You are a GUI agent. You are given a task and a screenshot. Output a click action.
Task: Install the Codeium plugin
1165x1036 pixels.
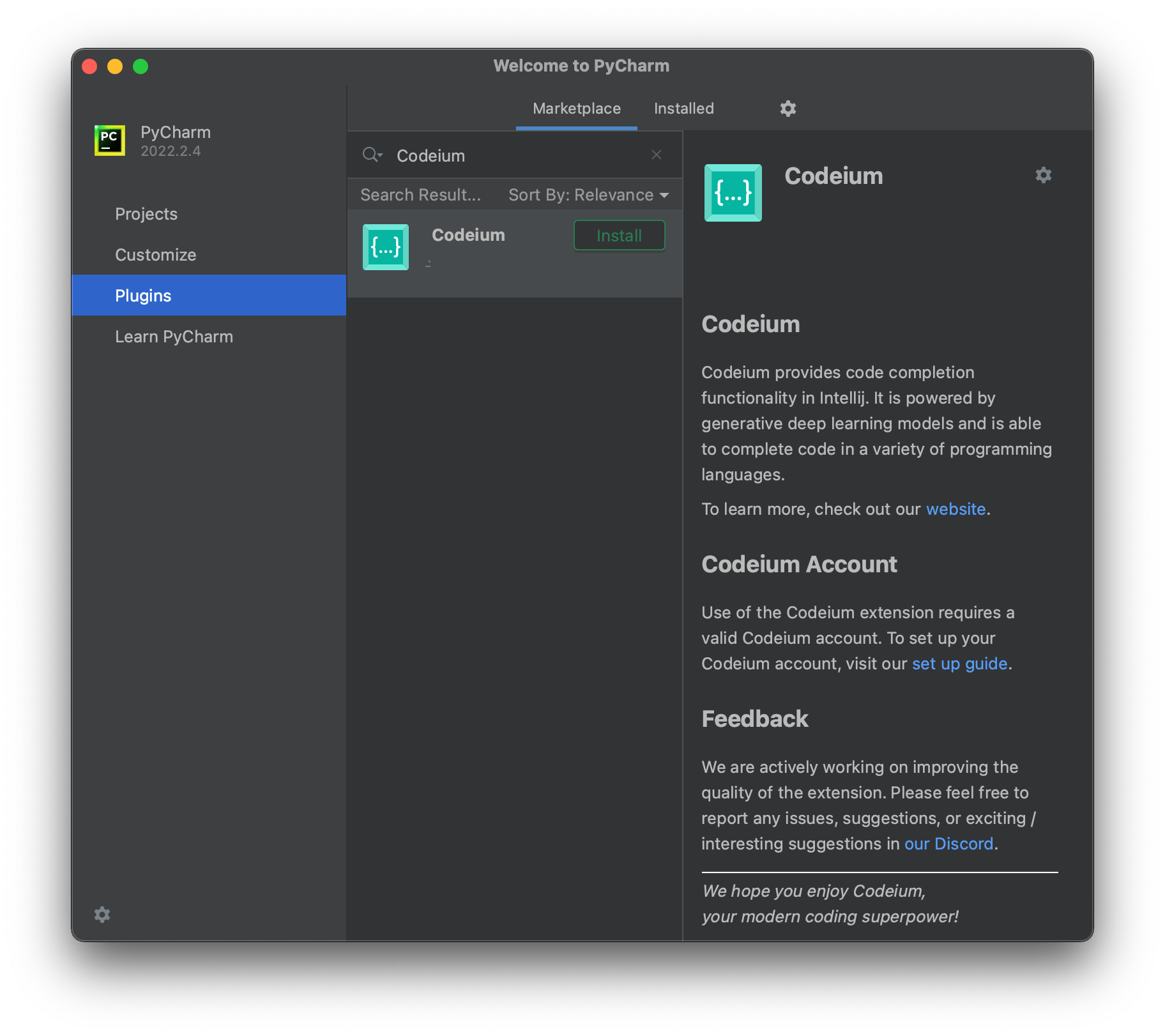618,235
